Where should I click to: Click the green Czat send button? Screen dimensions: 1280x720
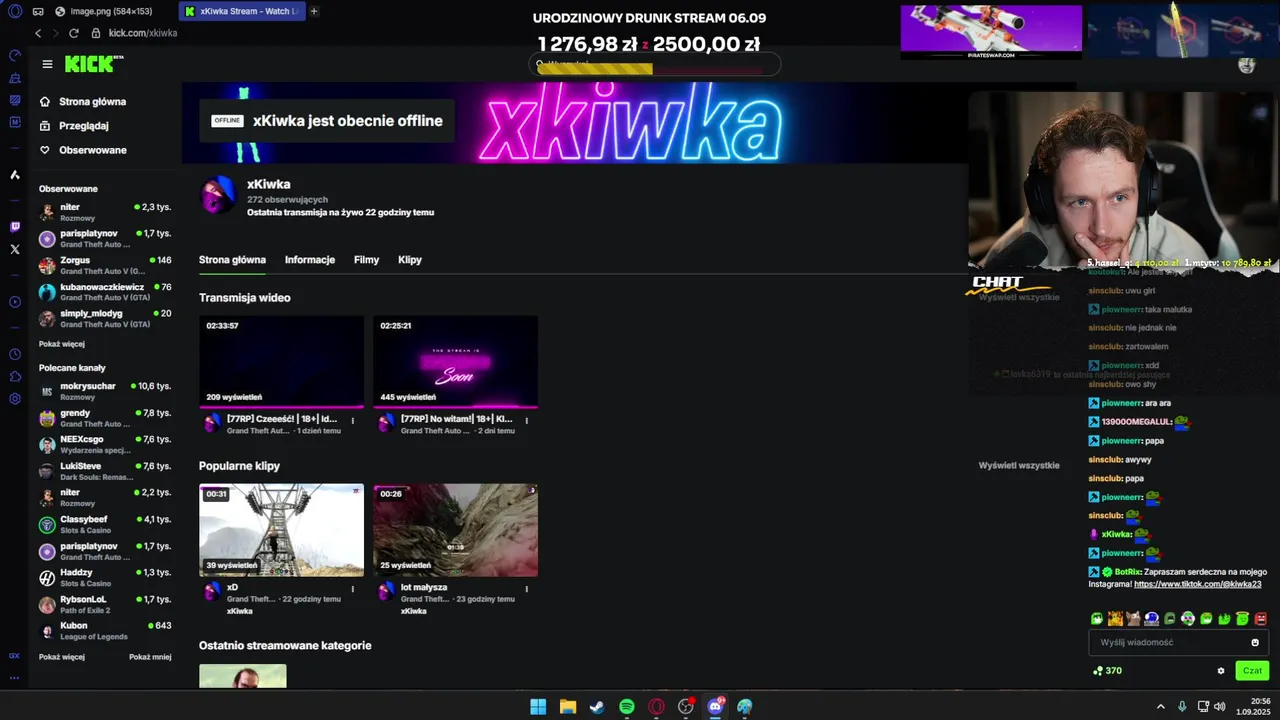coord(1252,671)
